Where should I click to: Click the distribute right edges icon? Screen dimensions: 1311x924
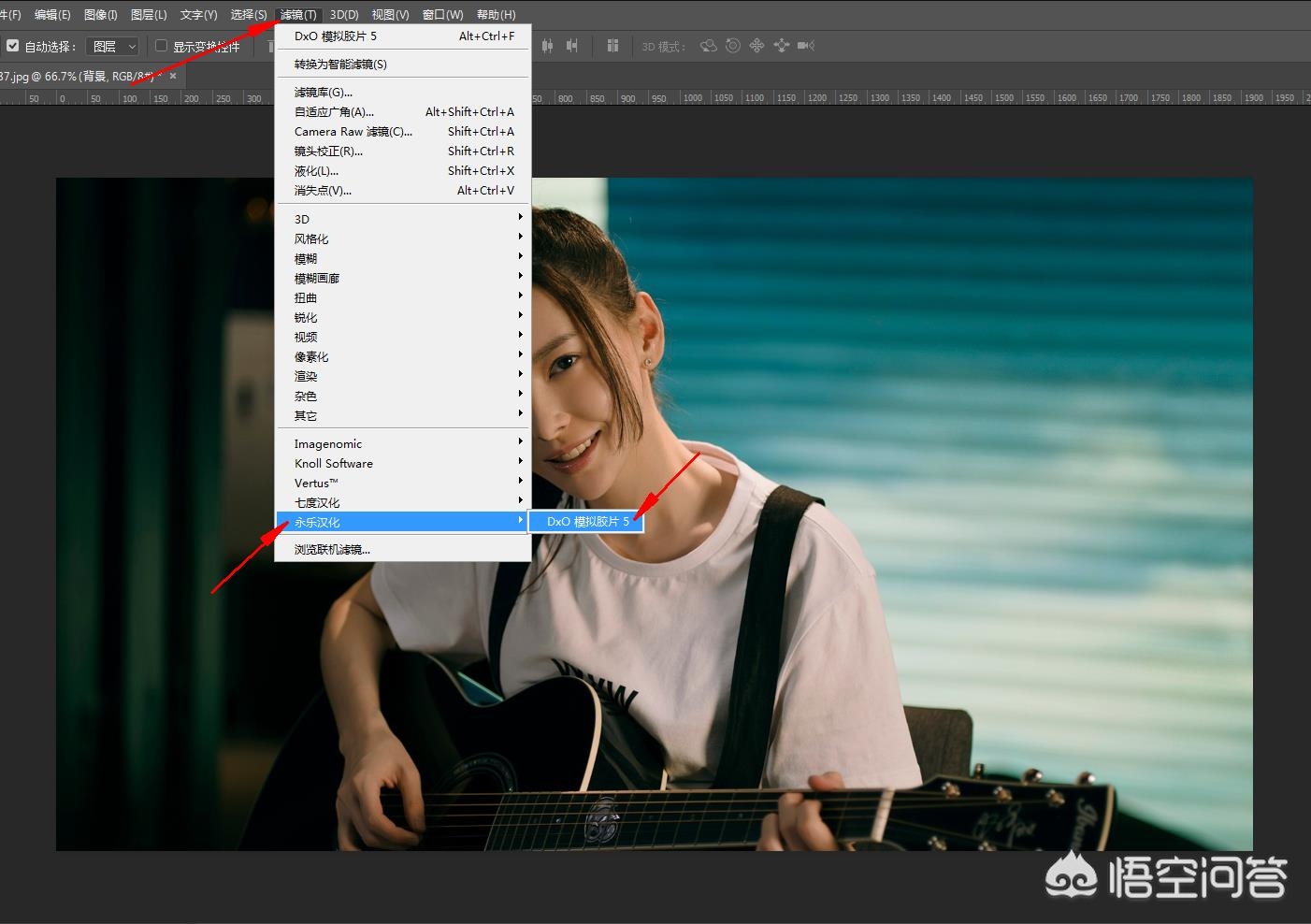pyautogui.click(x=571, y=46)
